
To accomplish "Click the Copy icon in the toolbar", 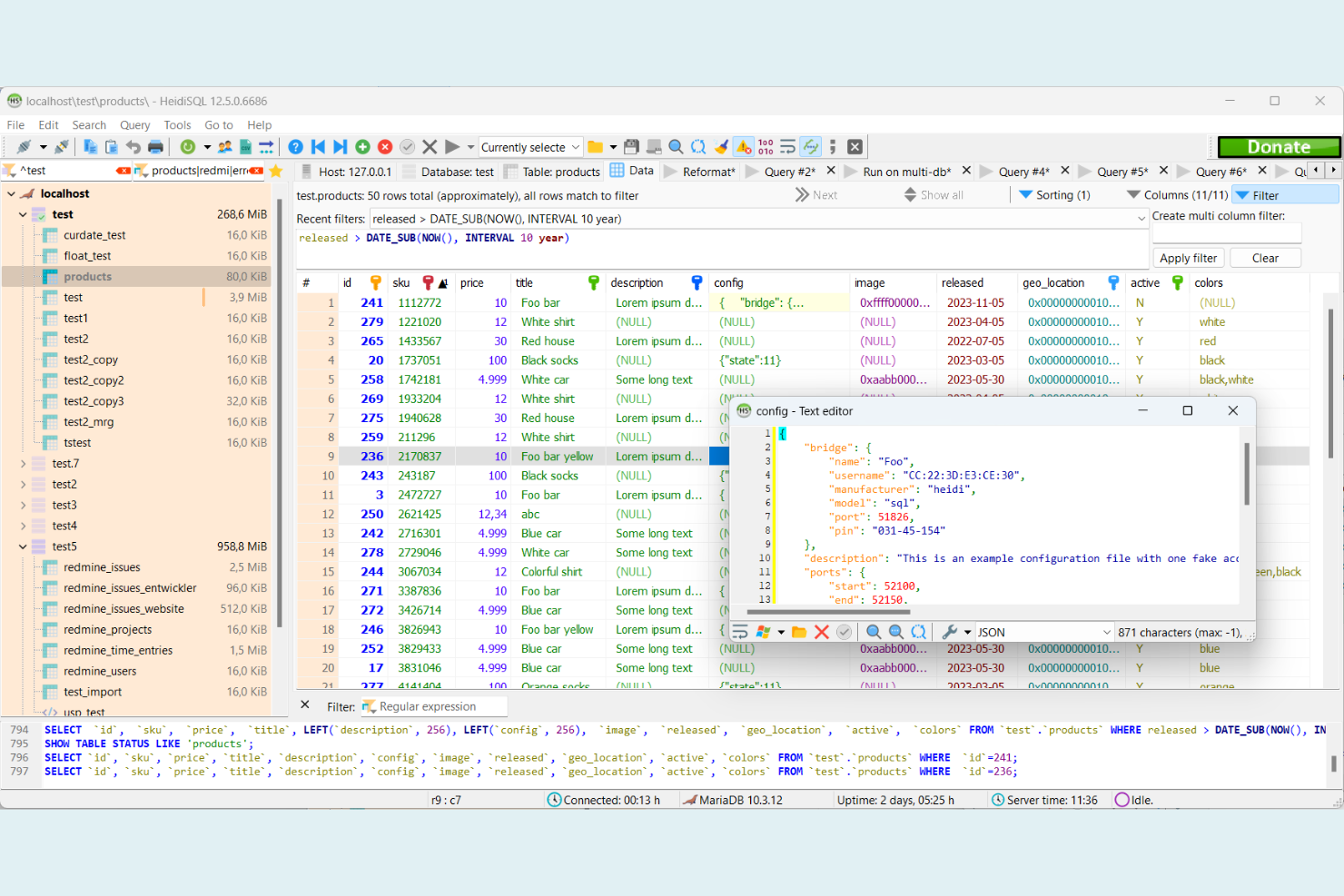I will coord(90,147).
